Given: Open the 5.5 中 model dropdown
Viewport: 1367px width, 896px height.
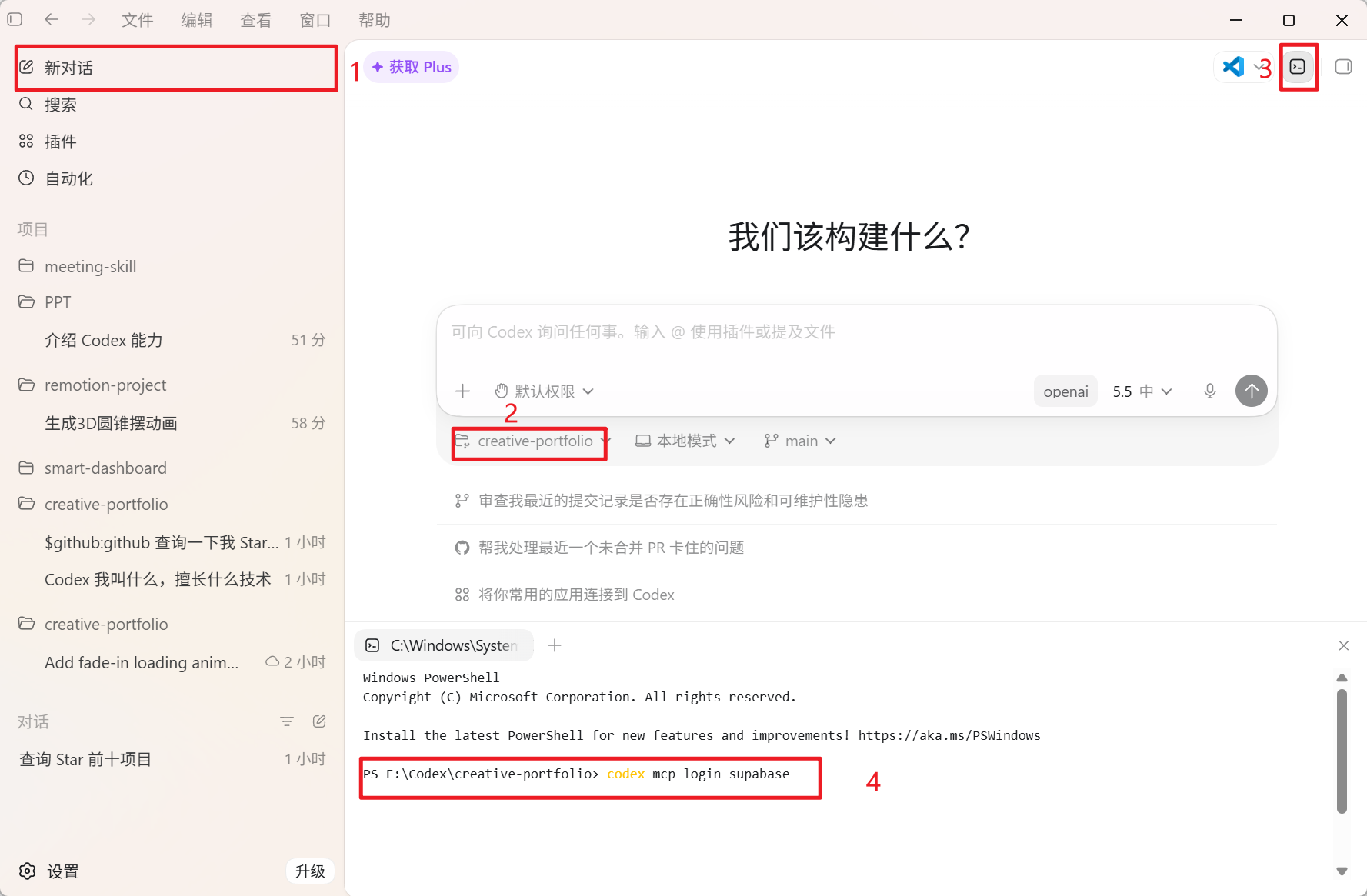Looking at the screenshot, I should coord(1142,391).
